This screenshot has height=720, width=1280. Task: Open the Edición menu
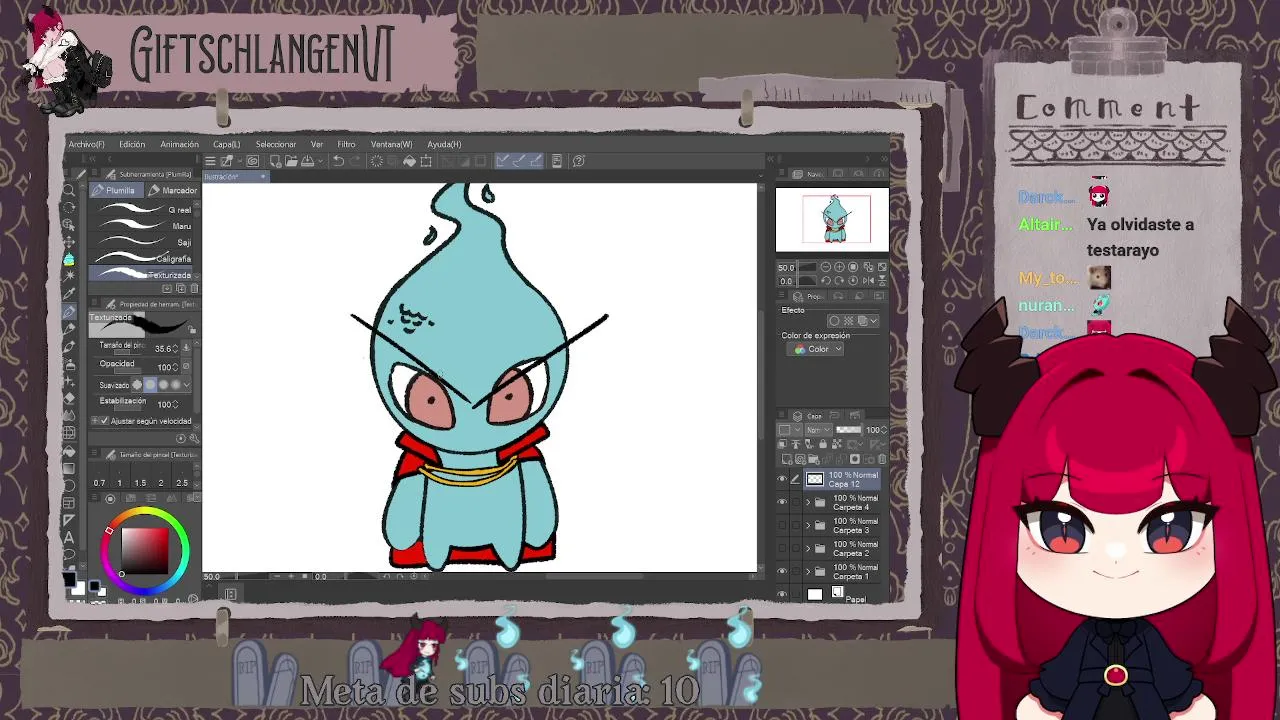pyautogui.click(x=132, y=144)
